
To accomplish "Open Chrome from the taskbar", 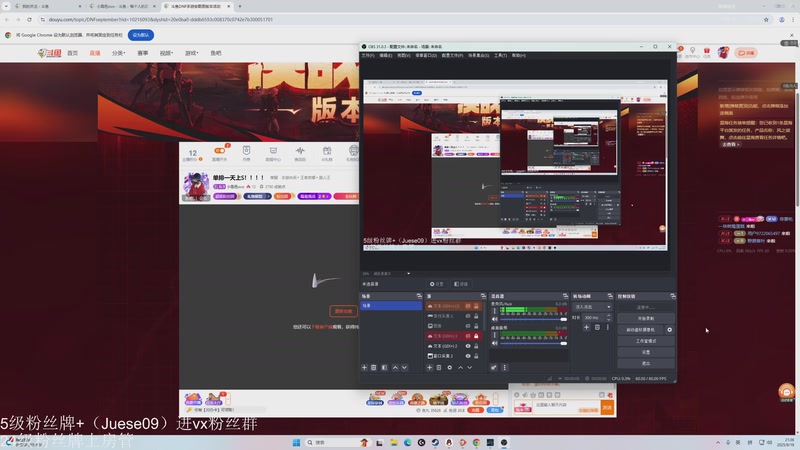I will [x=476, y=442].
